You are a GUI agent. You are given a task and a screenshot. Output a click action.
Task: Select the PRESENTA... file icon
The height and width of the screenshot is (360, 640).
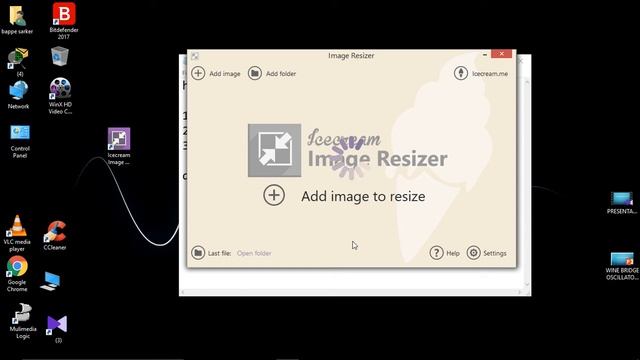pos(622,203)
